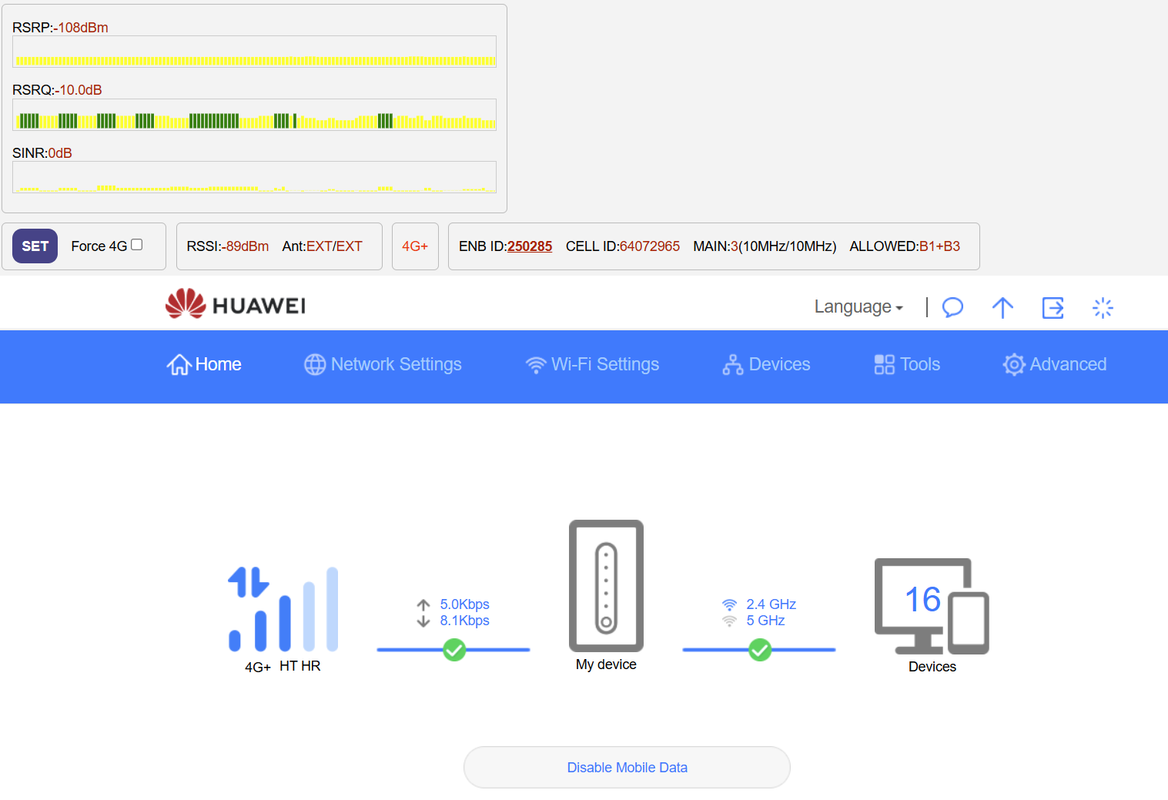Click Disable Mobile Data button
The width and height of the screenshot is (1168, 800).
pos(626,767)
